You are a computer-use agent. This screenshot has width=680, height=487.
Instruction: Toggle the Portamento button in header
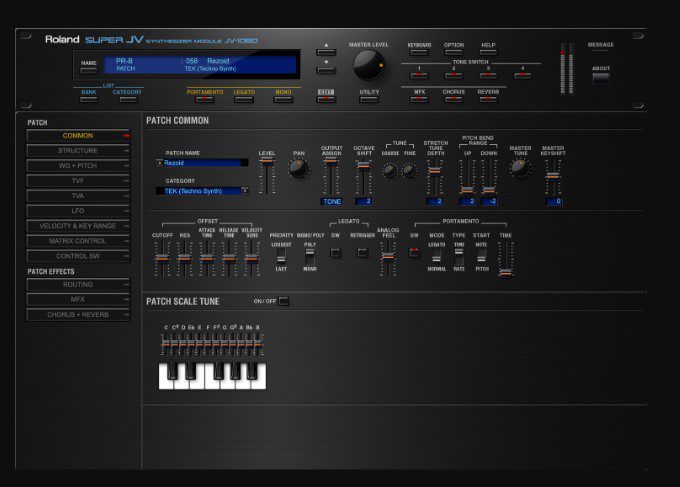click(x=205, y=99)
